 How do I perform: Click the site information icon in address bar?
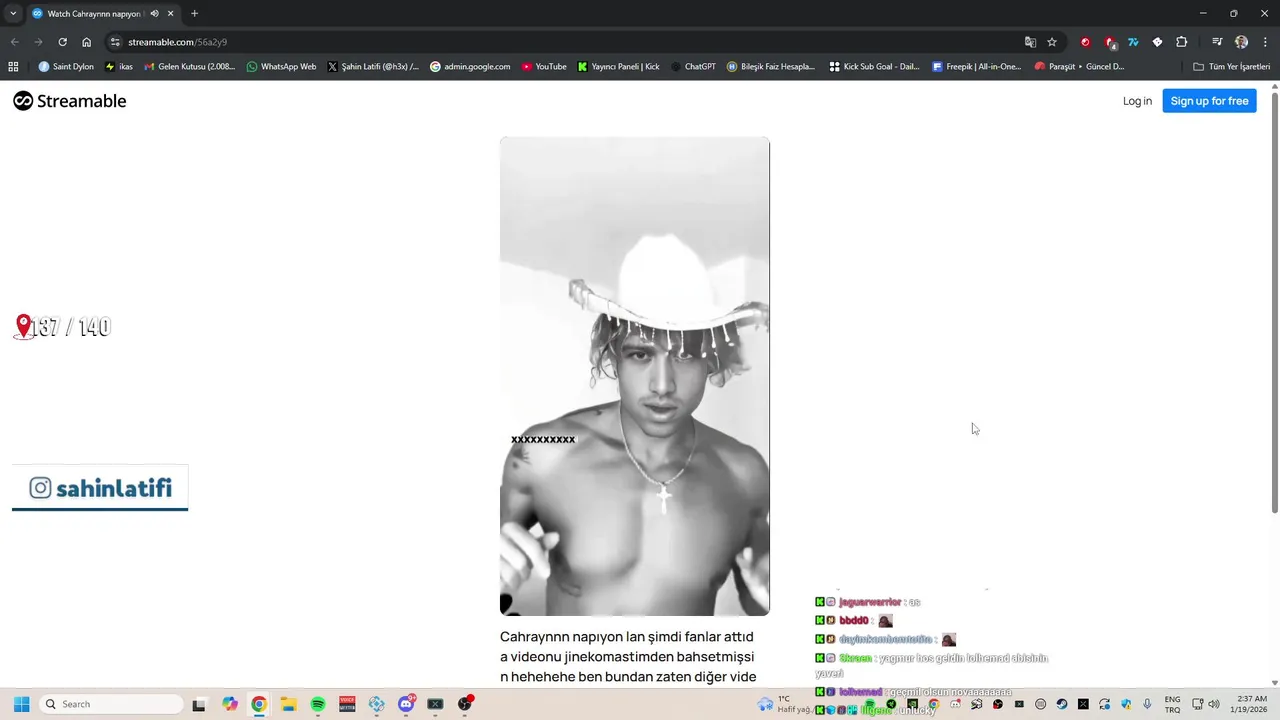(115, 42)
